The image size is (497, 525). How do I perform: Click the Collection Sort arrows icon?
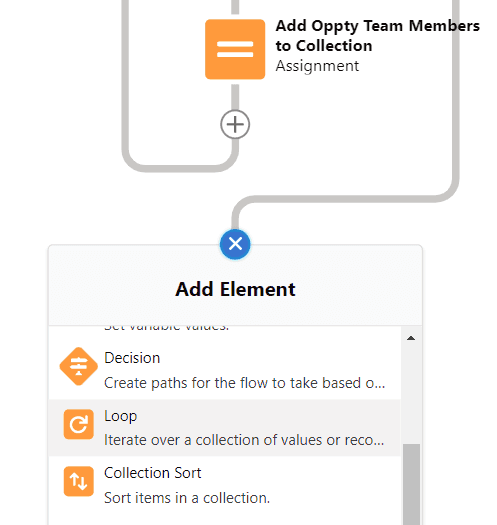tap(78, 481)
